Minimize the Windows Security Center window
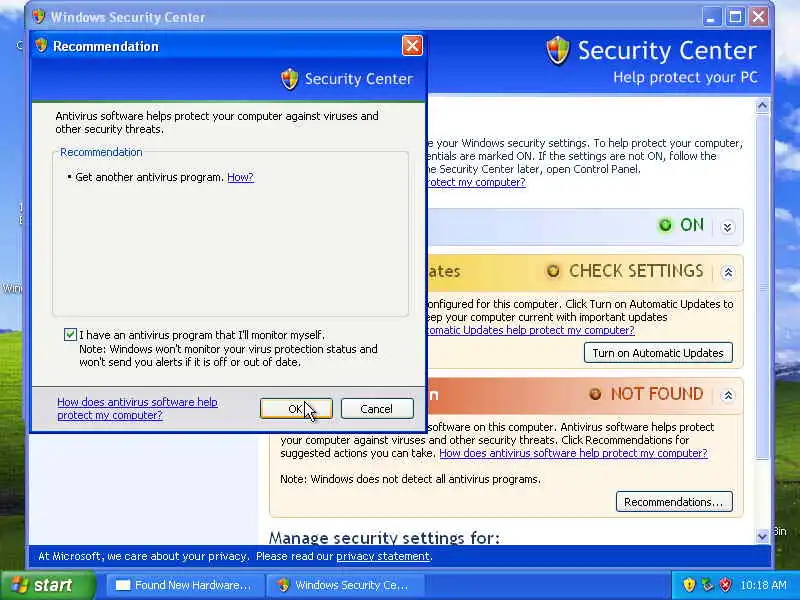 pyautogui.click(x=711, y=17)
